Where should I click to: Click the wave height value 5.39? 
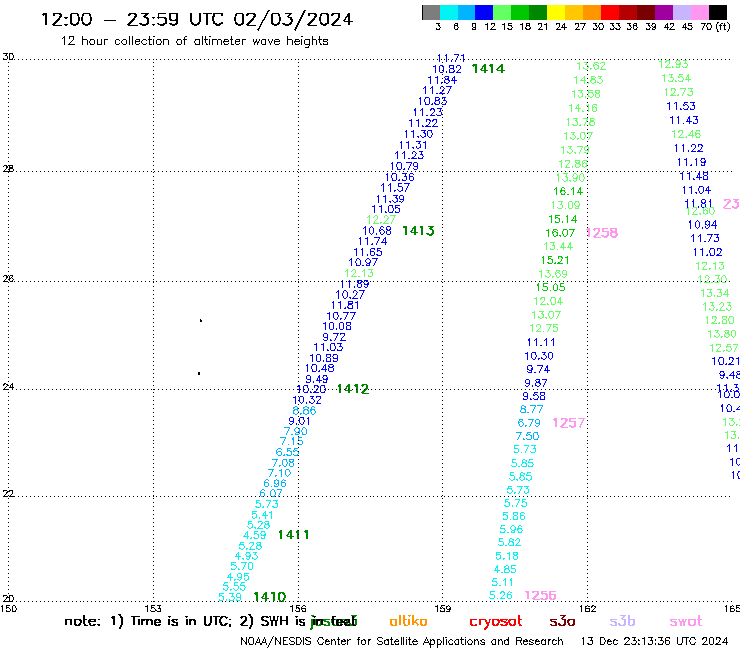[x=230, y=597]
